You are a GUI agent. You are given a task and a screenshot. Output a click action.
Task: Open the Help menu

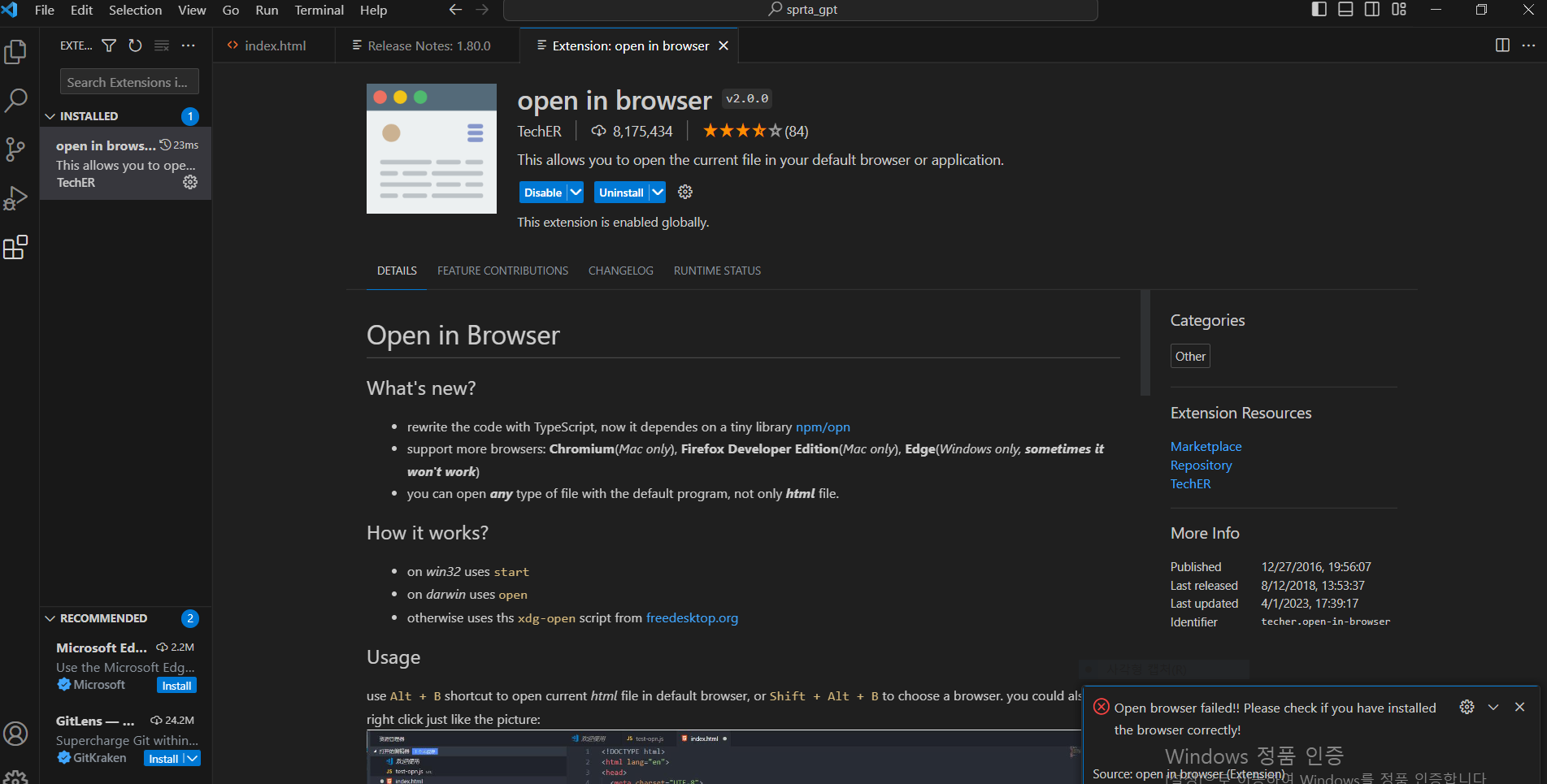pos(373,10)
